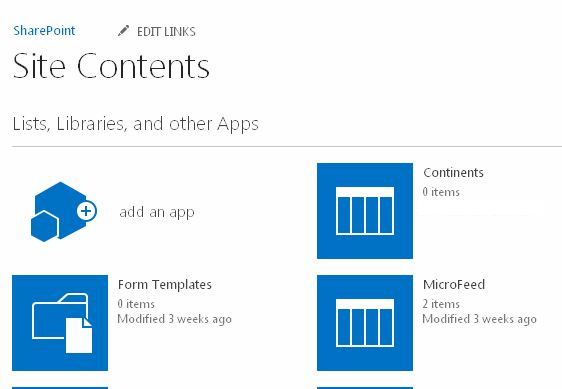Open the Form Templates library tile icon
562x389 pixels.
(60, 323)
